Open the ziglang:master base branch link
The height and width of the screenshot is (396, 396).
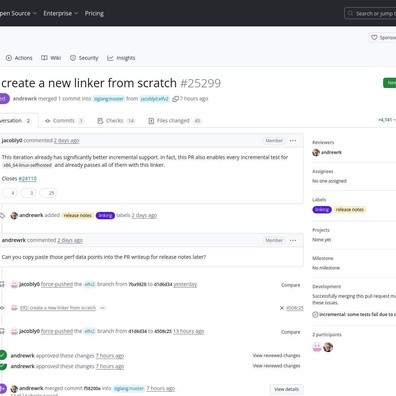tap(109, 99)
